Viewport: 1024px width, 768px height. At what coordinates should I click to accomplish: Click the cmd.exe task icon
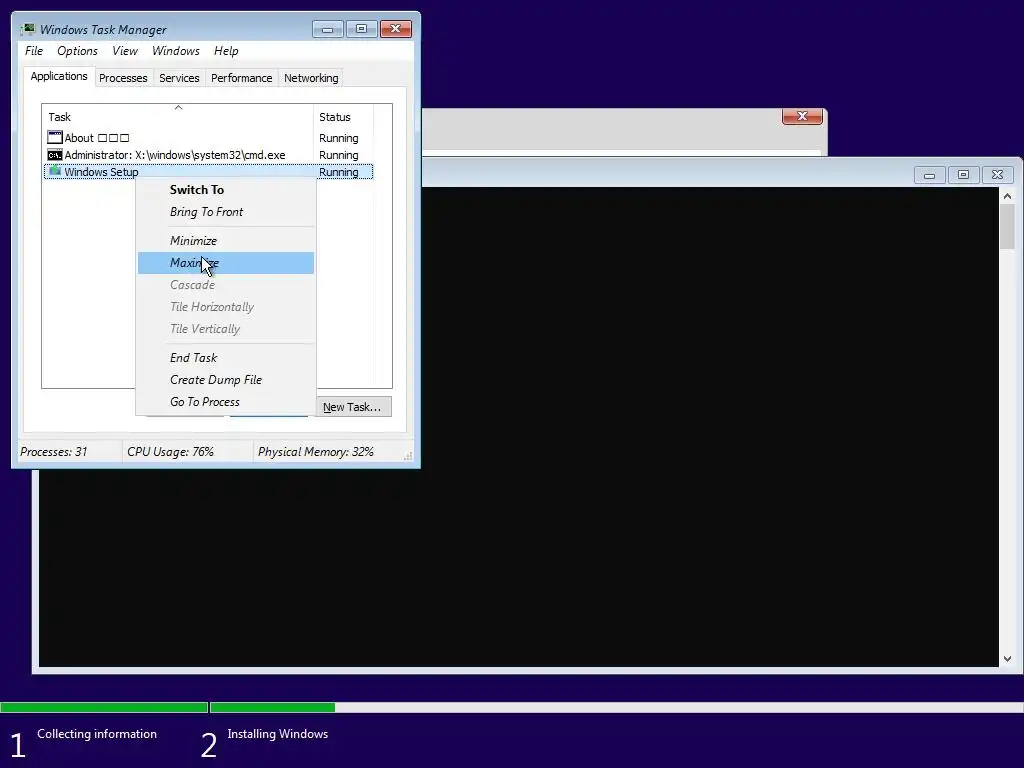55,155
